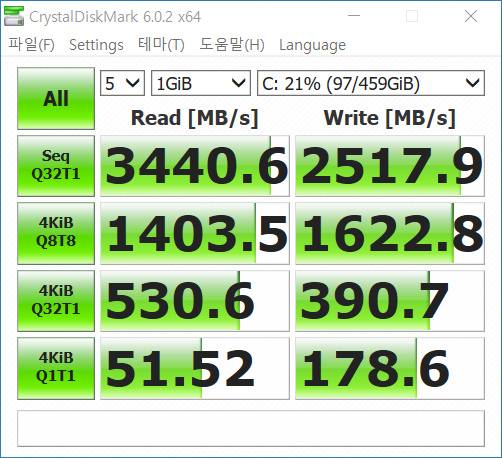Screen dimensions: 502x458
Task: Select the 4KiB Q32T1 read result 530.6
Action: click(x=195, y=301)
